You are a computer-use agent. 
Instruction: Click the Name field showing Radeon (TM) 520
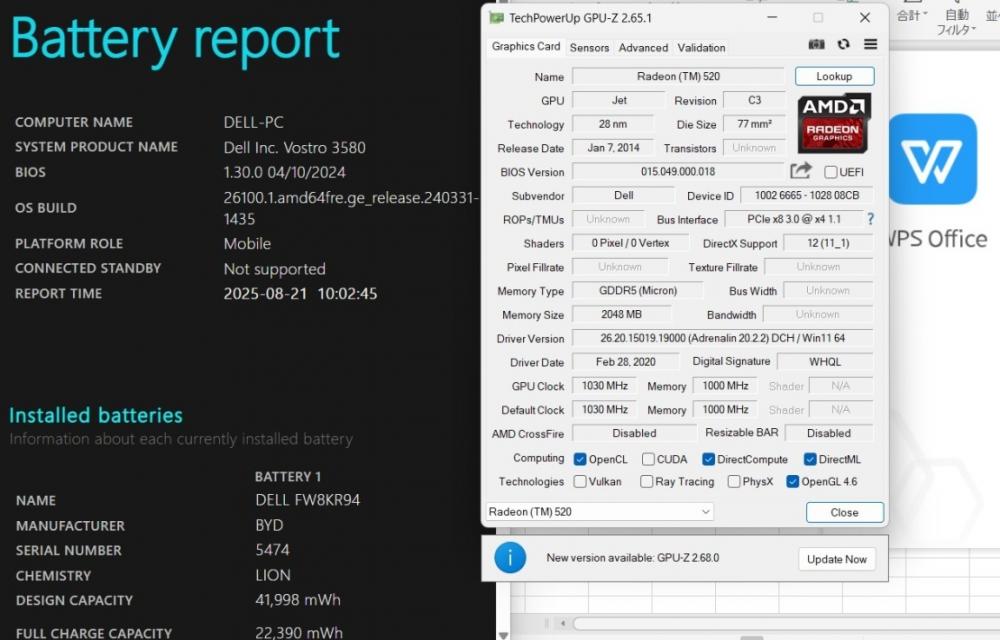(x=679, y=76)
